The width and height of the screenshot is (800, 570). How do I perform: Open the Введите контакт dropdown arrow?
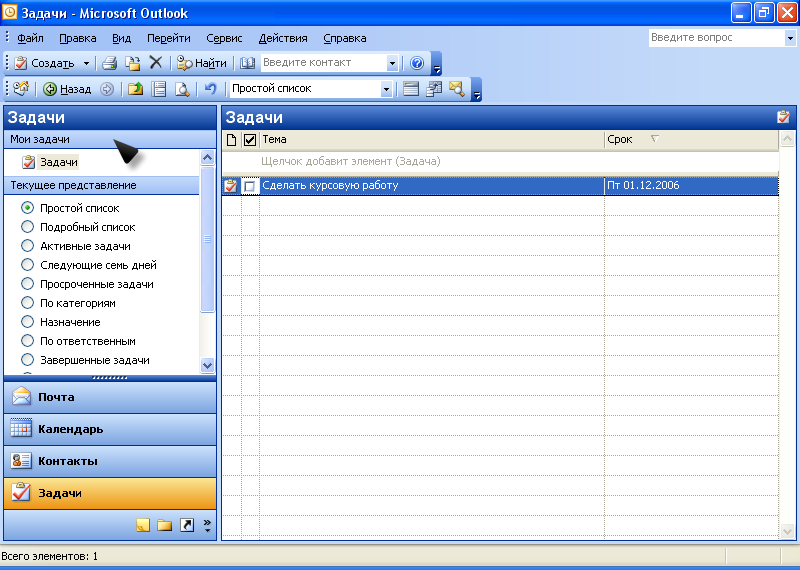point(392,63)
